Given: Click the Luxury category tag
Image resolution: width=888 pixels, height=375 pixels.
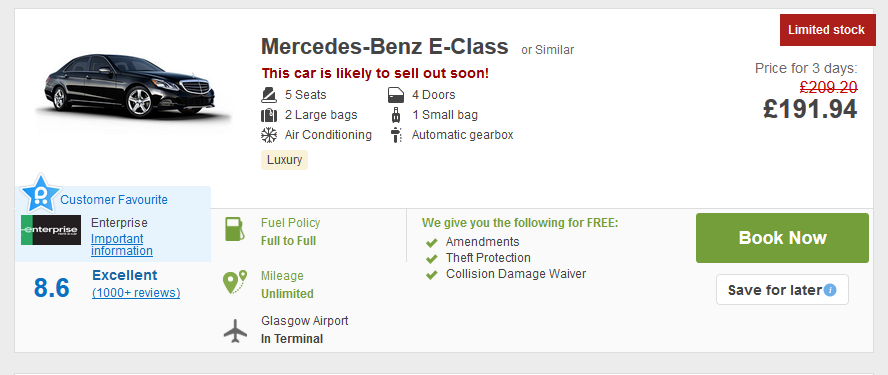Looking at the screenshot, I should tap(284, 160).
